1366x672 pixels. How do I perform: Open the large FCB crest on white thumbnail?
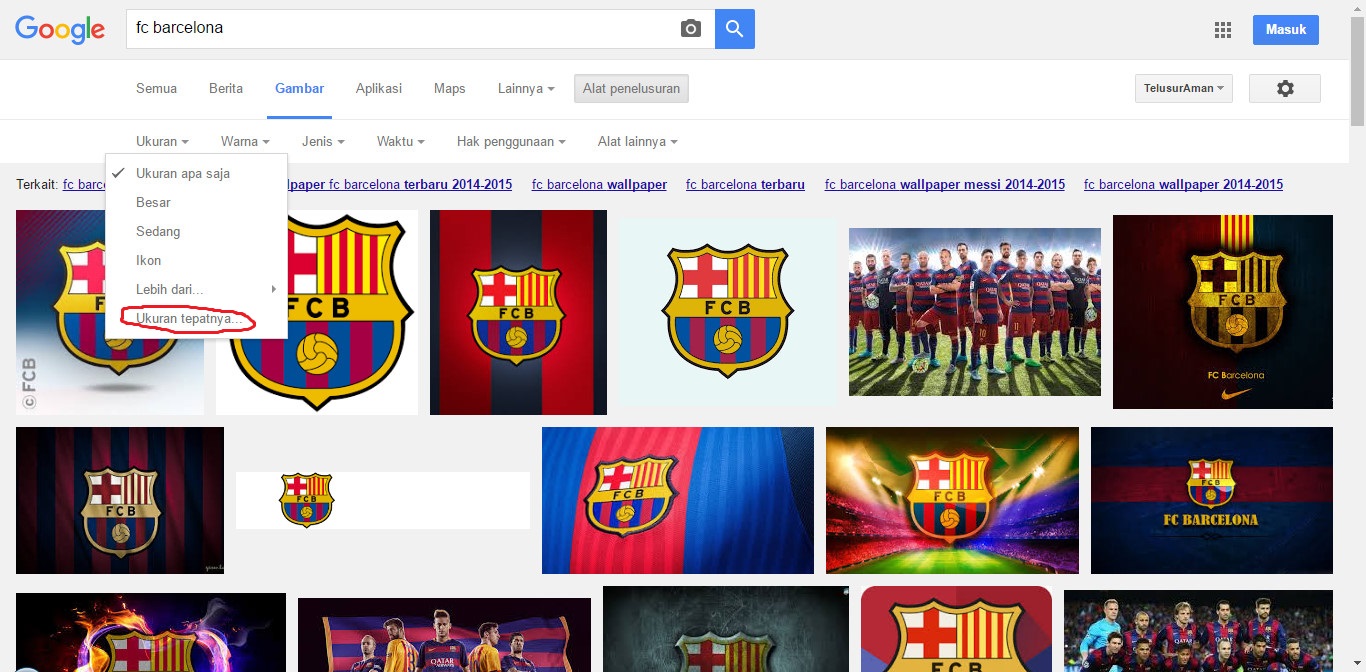pos(317,312)
